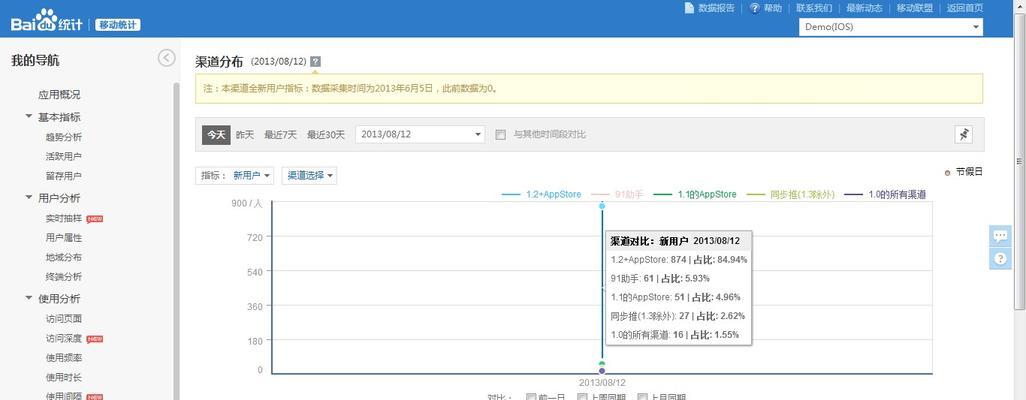Click the light blue 1.2+AppStore data point
Viewport: 1026px width, 400px height.
[602, 206]
